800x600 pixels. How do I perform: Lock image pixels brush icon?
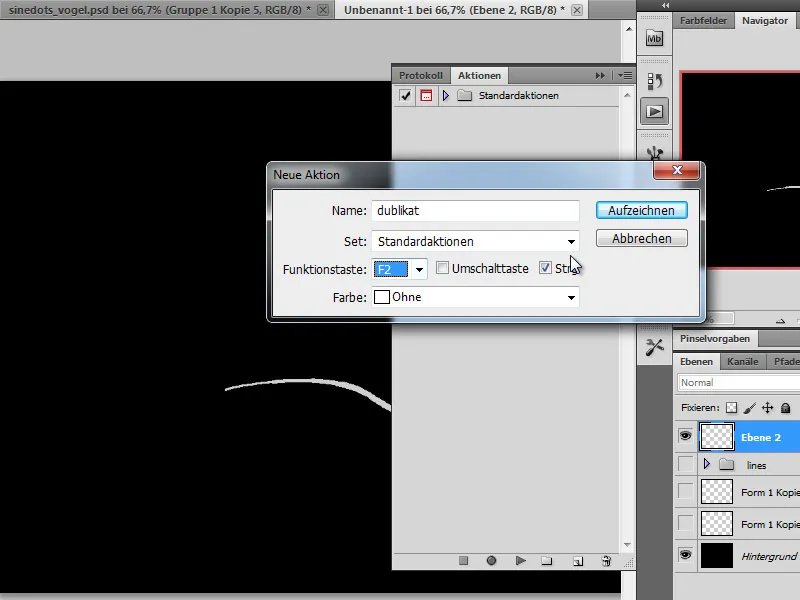point(749,408)
